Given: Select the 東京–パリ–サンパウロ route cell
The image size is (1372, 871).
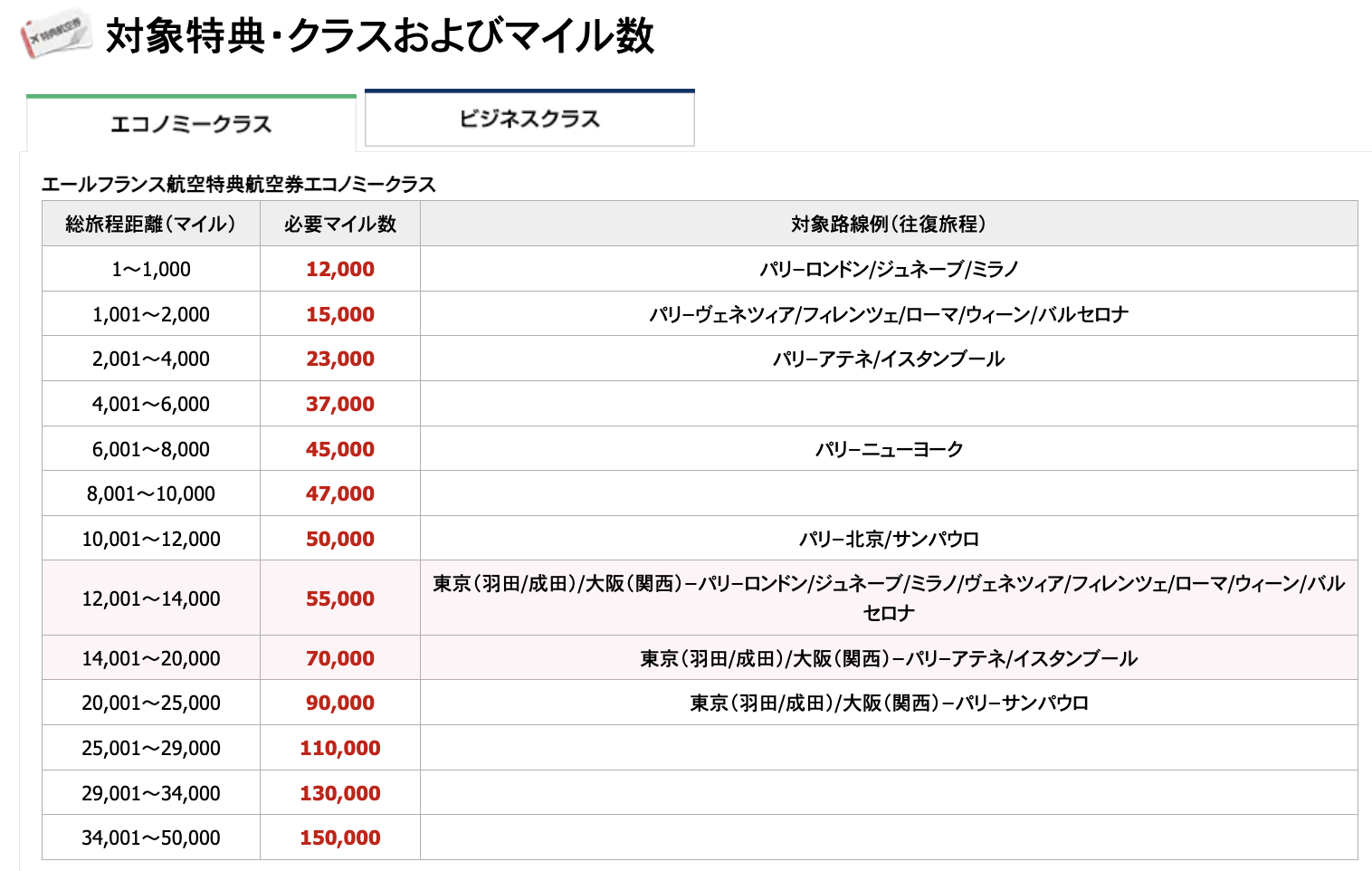Looking at the screenshot, I should pos(889,703).
